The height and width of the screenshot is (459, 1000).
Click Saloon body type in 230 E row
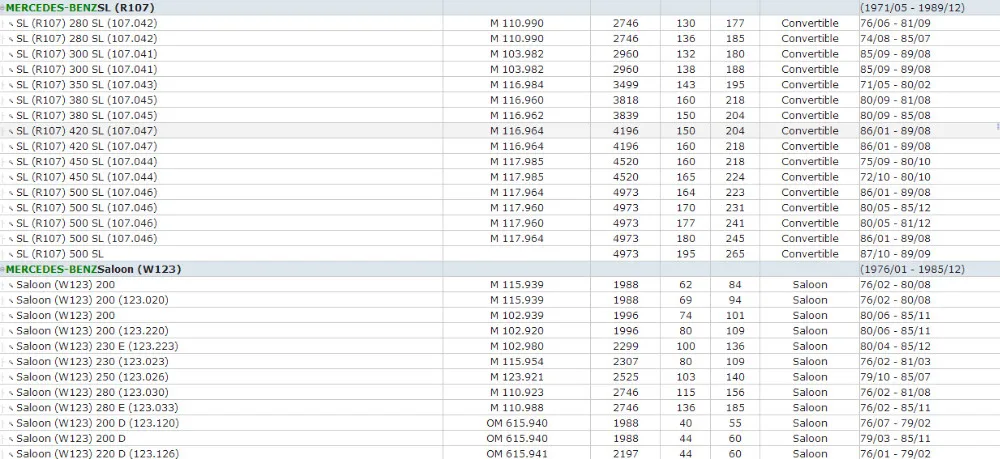click(x=810, y=346)
